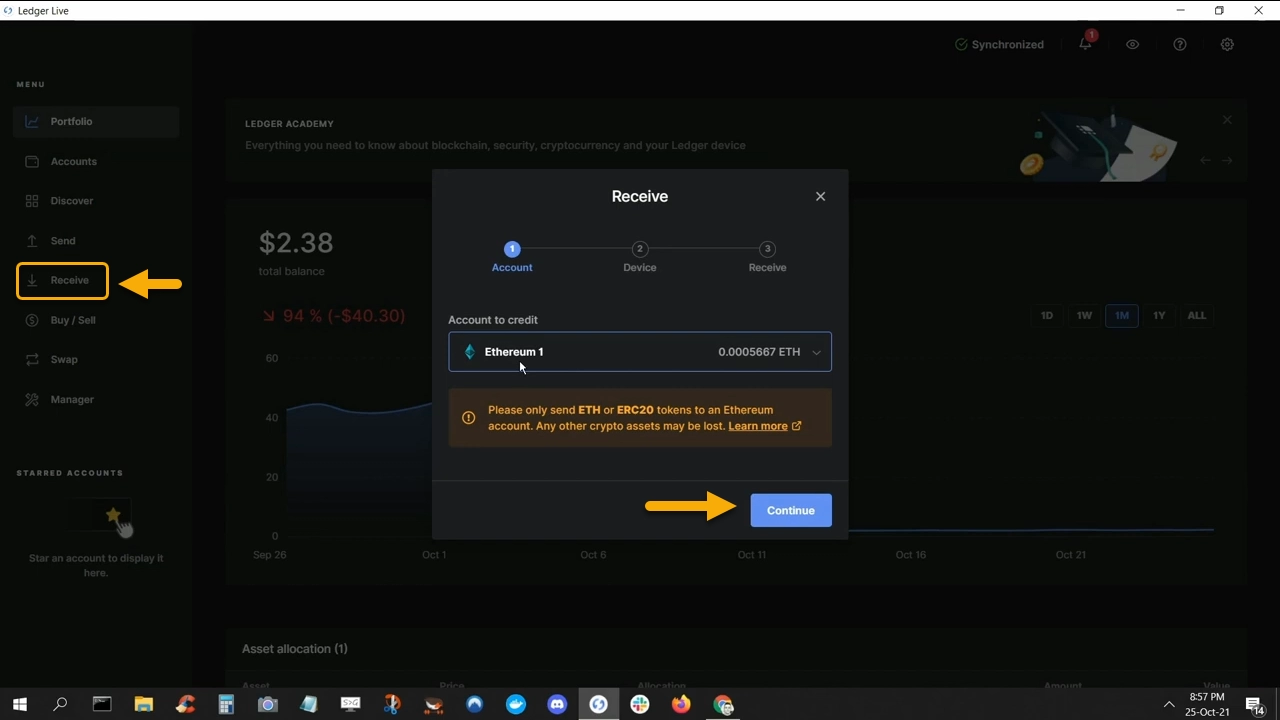This screenshot has height=720, width=1280.
Task: Open Firefox from the taskbar
Action: tap(681, 704)
